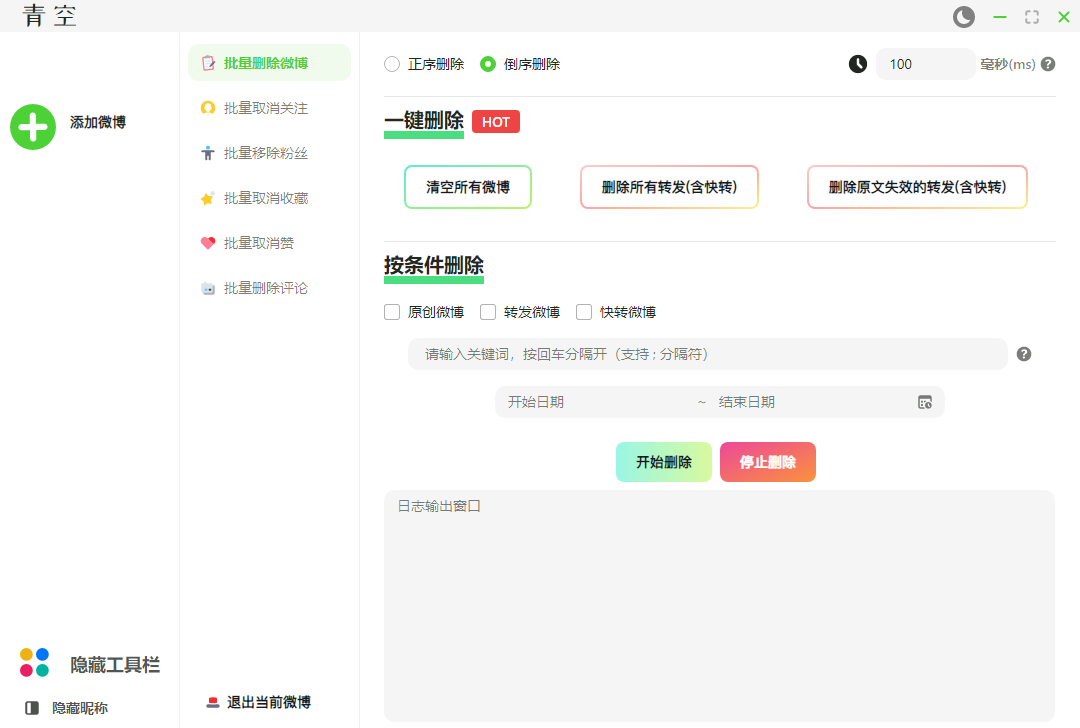The height and width of the screenshot is (728, 1080).
Task: Toggle dark mode moon icon
Action: tap(963, 17)
